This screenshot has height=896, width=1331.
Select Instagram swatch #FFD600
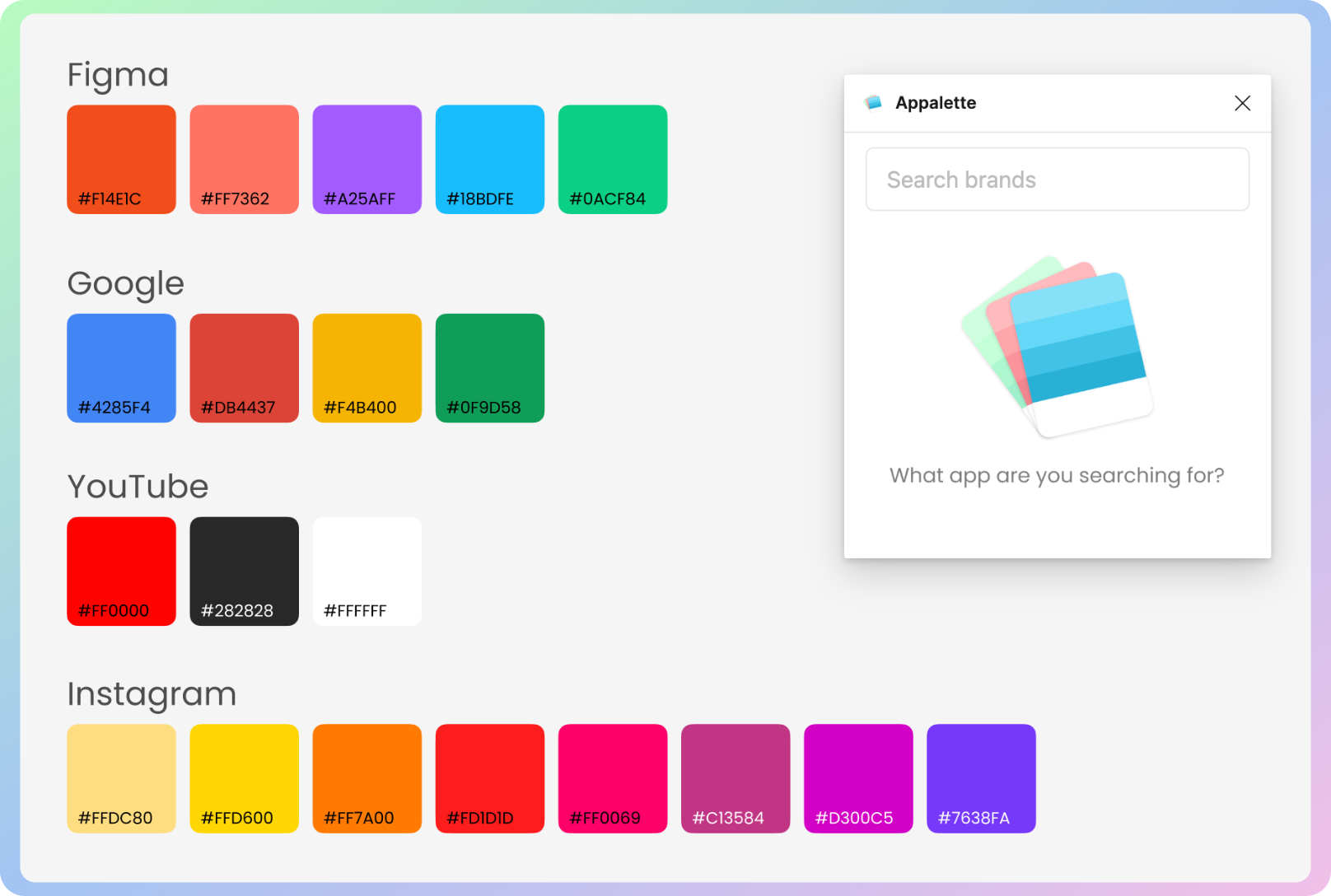point(244,778)
